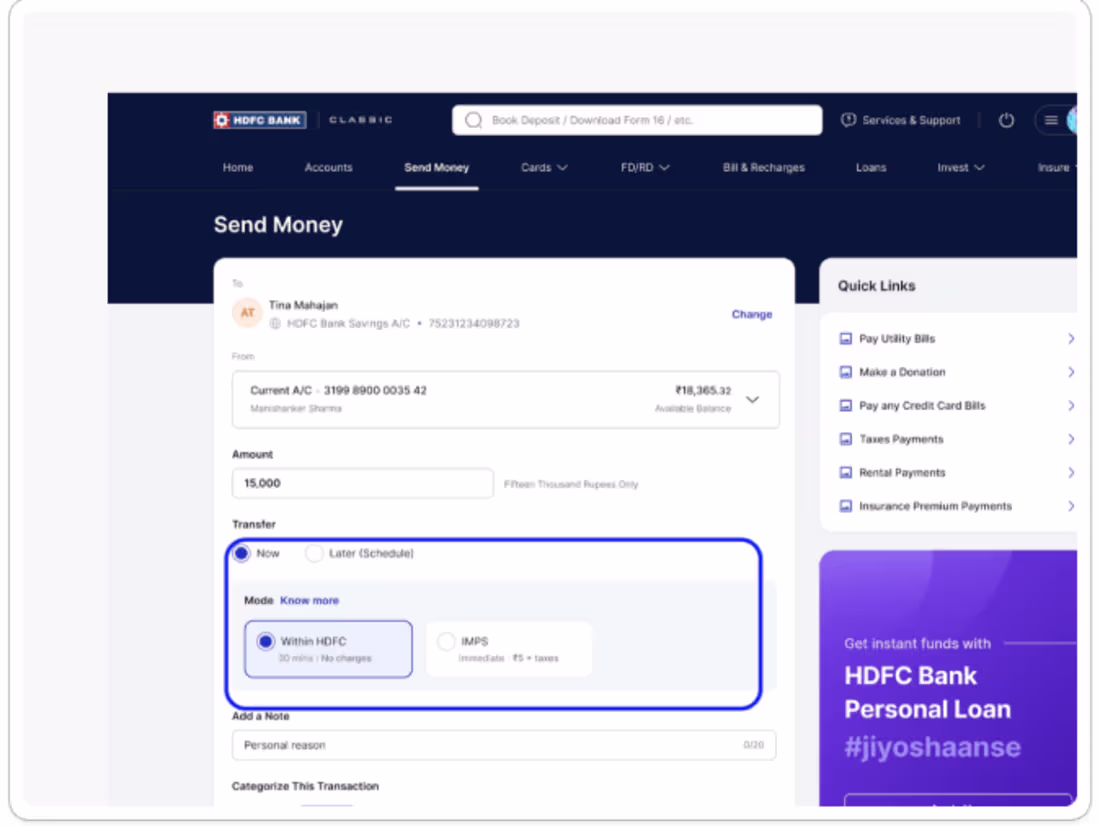Choose Later (Schedule) transfer option

click(315, 553)
